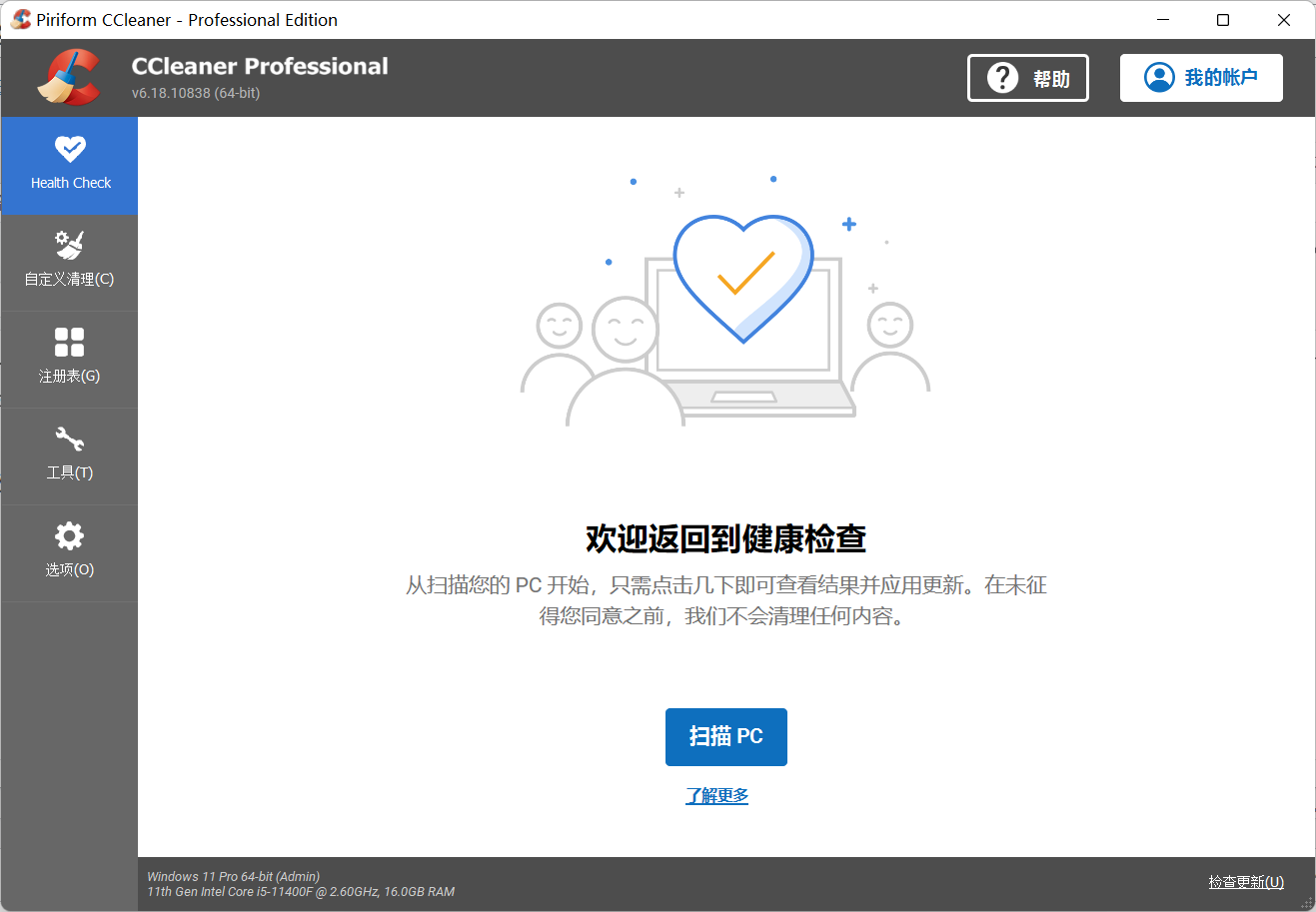Click Windows 11 Pro 64-bit (Admin) status text

coord(234,876)
